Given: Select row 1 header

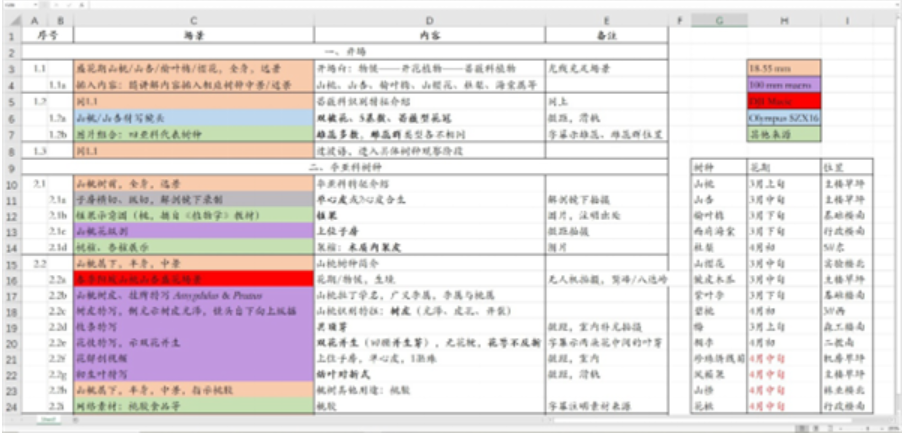Looking at the screenshot, I should click(x=12, y=35).
